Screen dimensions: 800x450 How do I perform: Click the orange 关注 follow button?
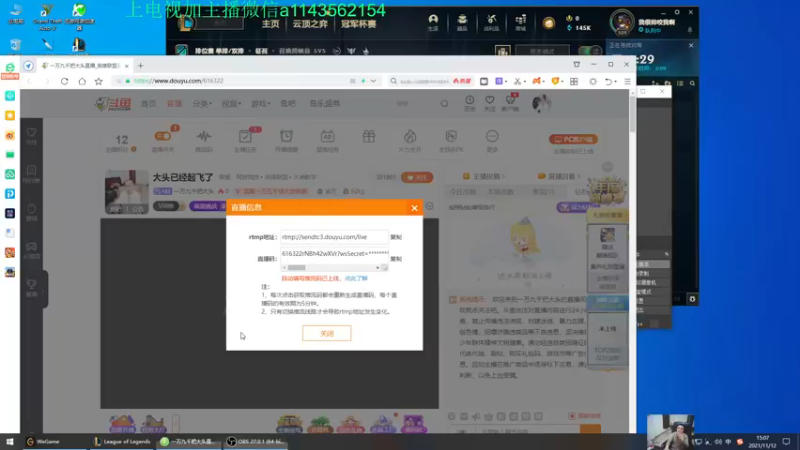pos(417,178)
